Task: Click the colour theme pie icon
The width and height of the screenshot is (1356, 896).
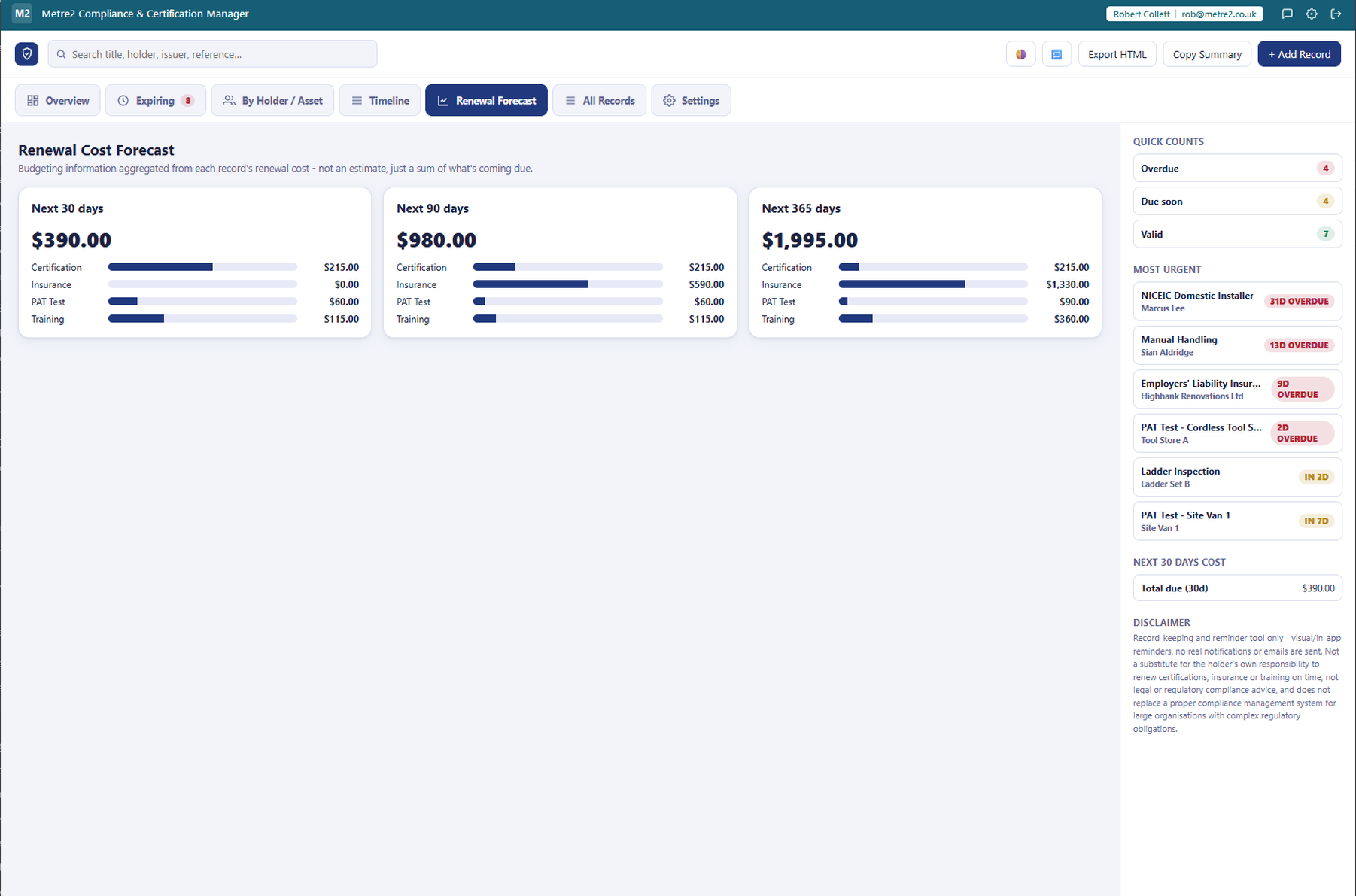Action: coord(1020,54)
